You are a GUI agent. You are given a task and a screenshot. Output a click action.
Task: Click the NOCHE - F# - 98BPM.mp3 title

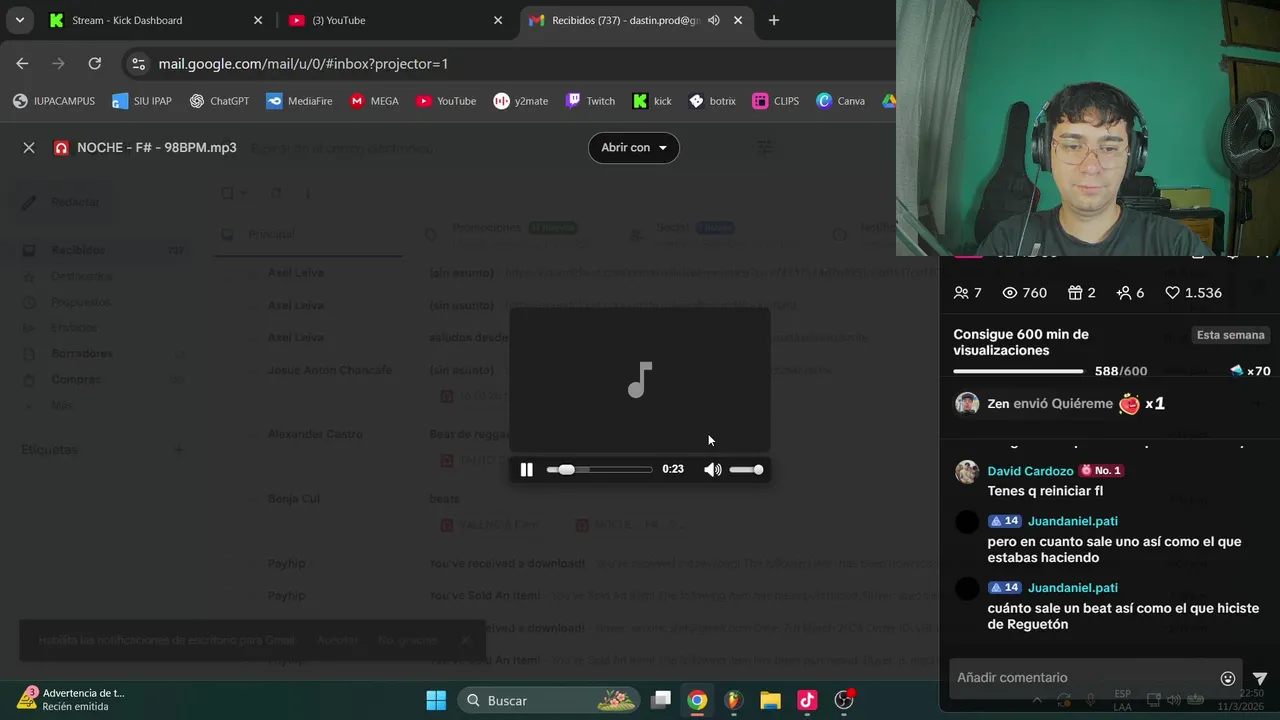click(157, 147)
